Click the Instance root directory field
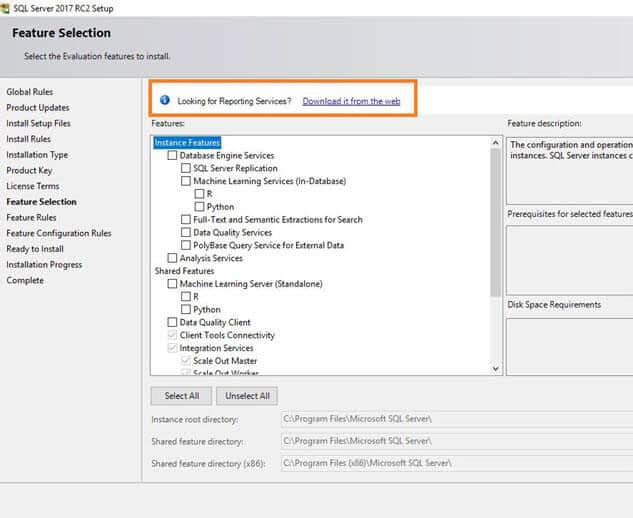Image resolution: width=633 pixels, height=518 pixels. coord(457,419)
